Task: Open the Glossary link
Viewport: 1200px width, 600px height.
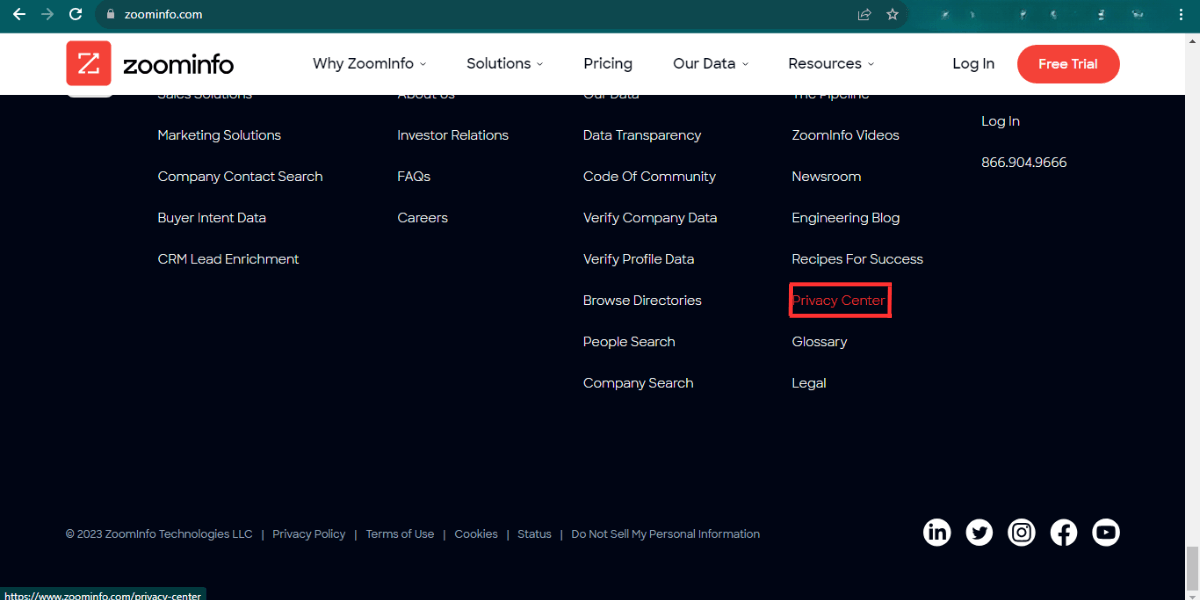Action: click(x=819, y=341)
